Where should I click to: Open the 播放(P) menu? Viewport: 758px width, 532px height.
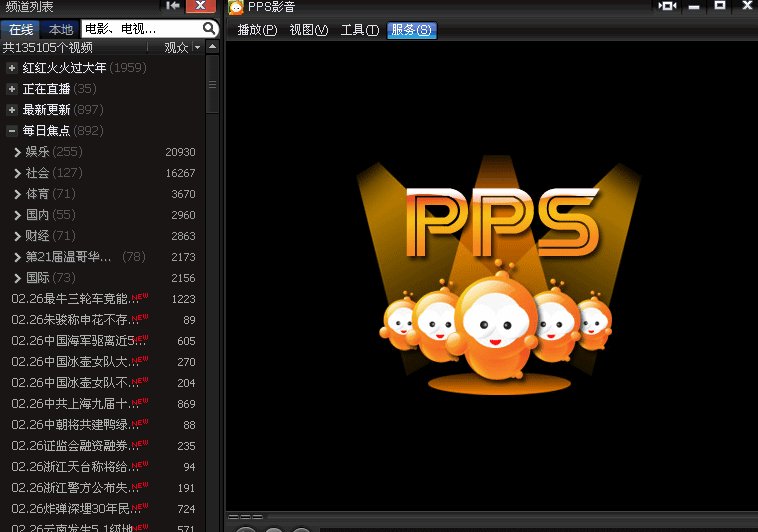257,30
